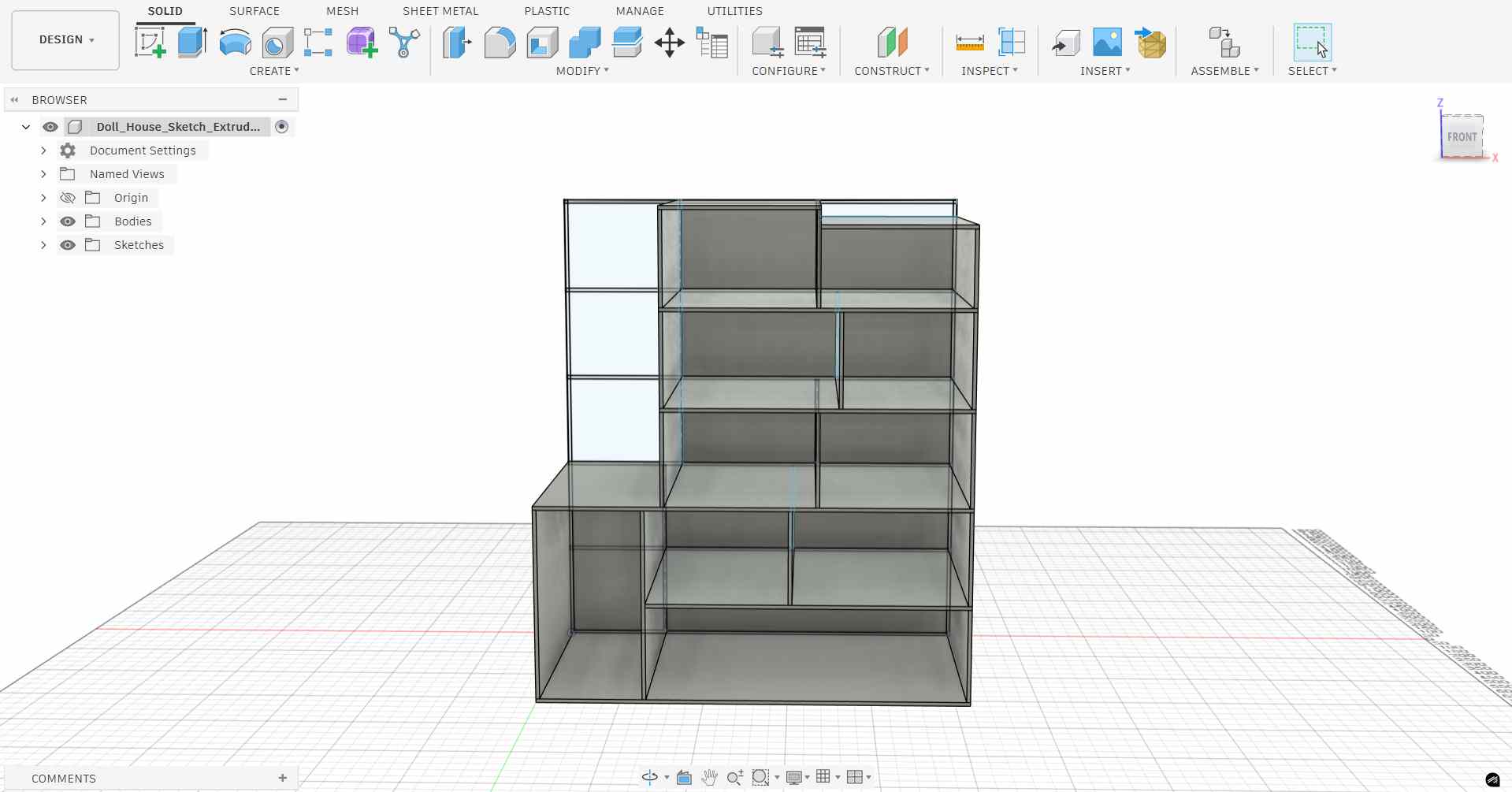Activate the Pan tool in navigation bar
This screenshot has width=1512, height=792.
709,777
